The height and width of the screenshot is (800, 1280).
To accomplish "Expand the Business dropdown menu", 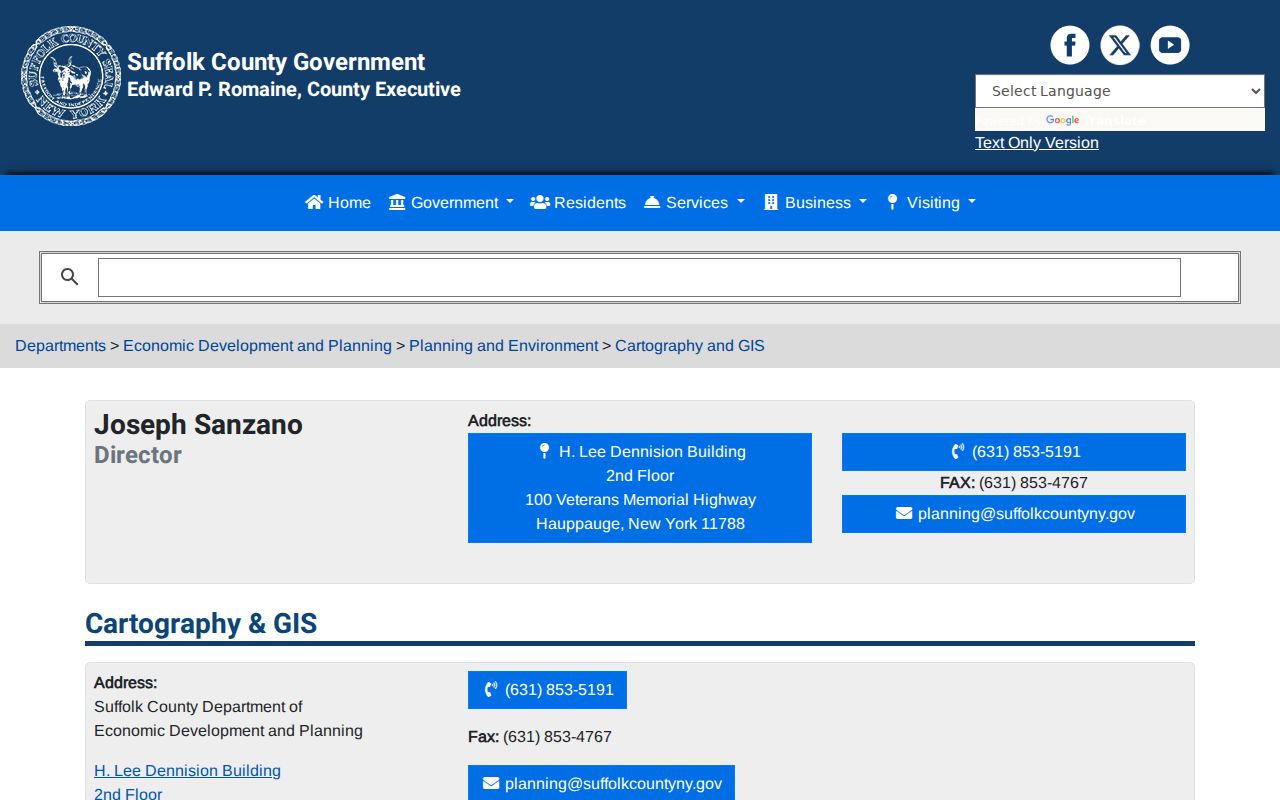I will [x=815, y=202].
